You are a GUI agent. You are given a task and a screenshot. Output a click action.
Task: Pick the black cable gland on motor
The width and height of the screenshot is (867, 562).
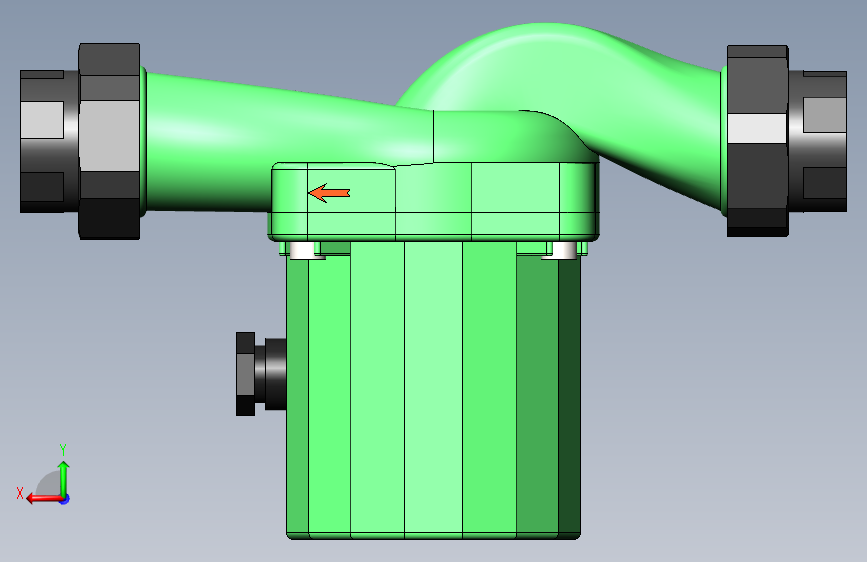(261, 374)
